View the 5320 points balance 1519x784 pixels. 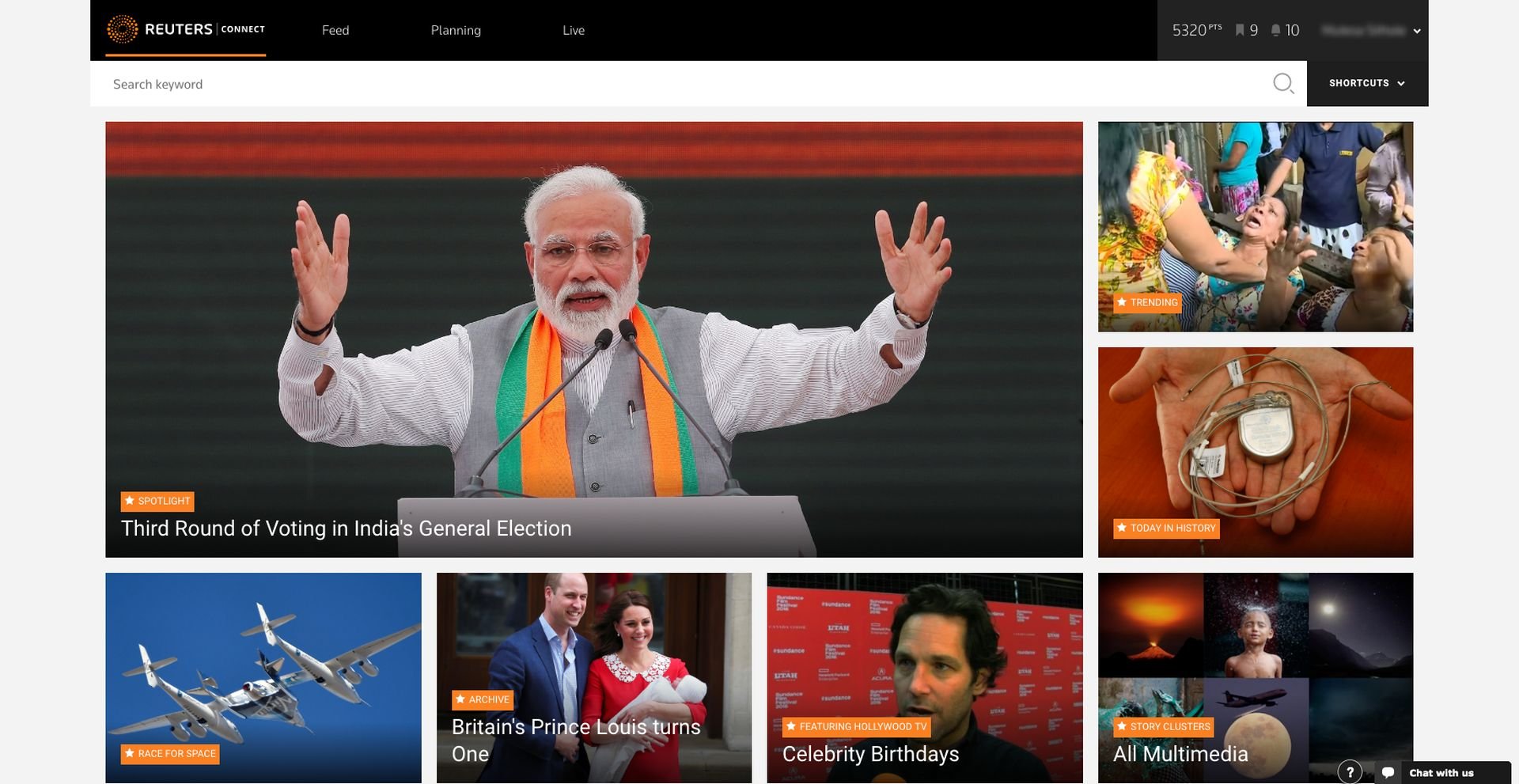coord(1196,30)
